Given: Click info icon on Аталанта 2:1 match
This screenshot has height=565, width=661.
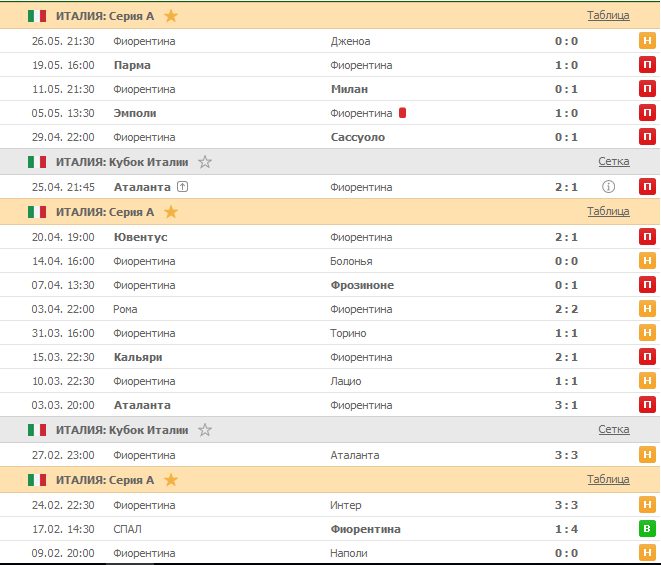Looking at the screenshot, I should point(608,186).
